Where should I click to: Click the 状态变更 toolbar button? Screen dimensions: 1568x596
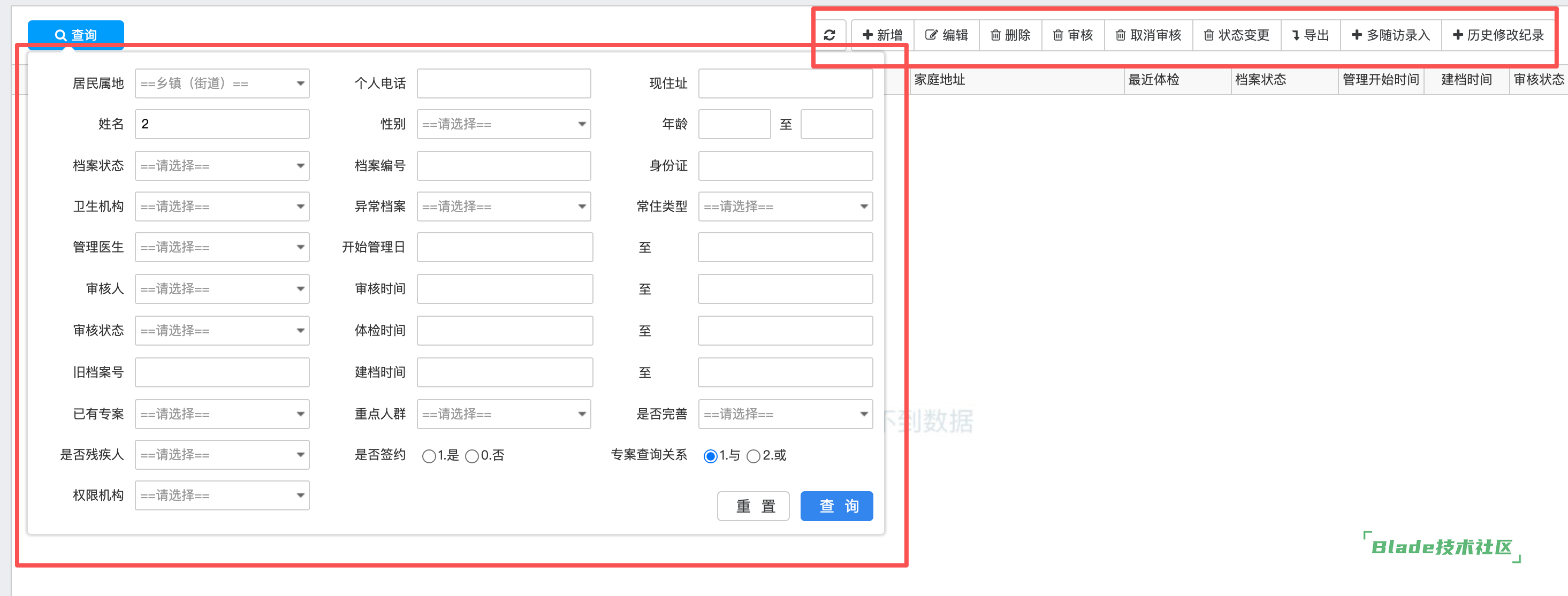coord(1236,35)
